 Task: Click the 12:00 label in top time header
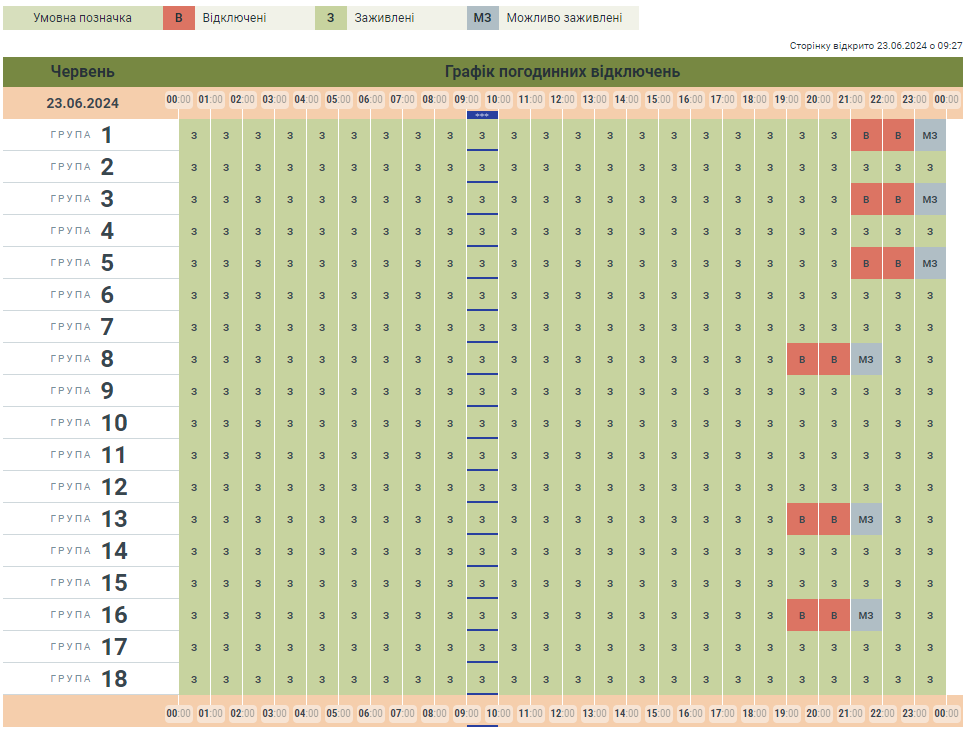click(x=562, y=99)
